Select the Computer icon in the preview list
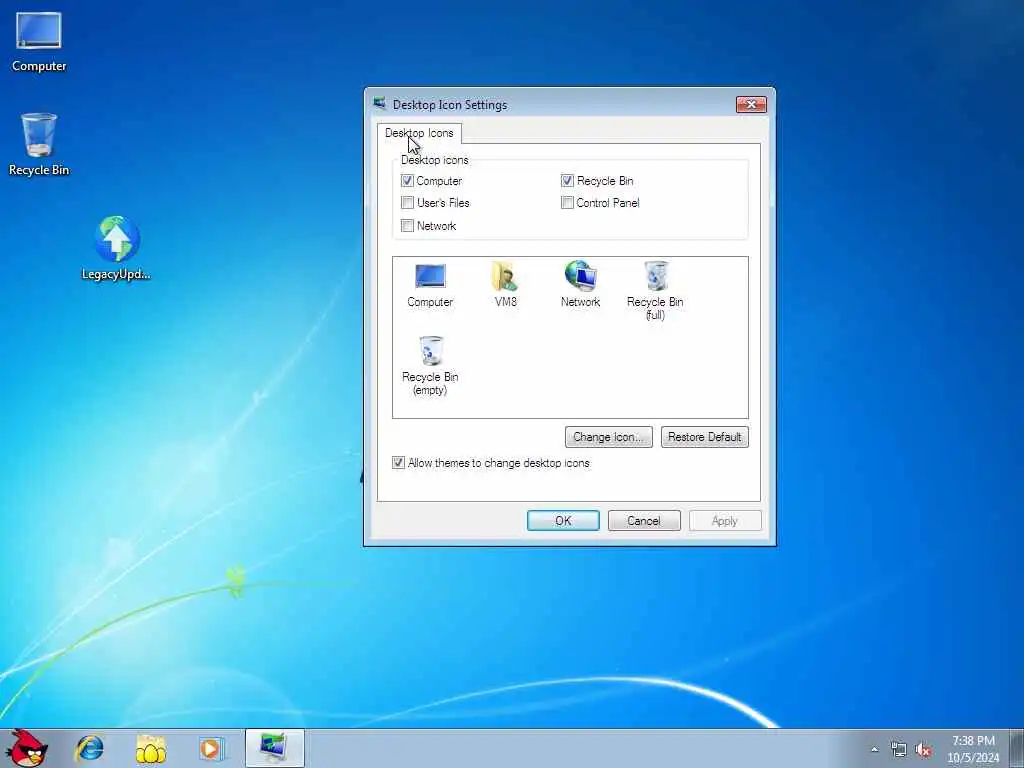The width and height of the screenshot is (1024, 768). pos(430,285)
